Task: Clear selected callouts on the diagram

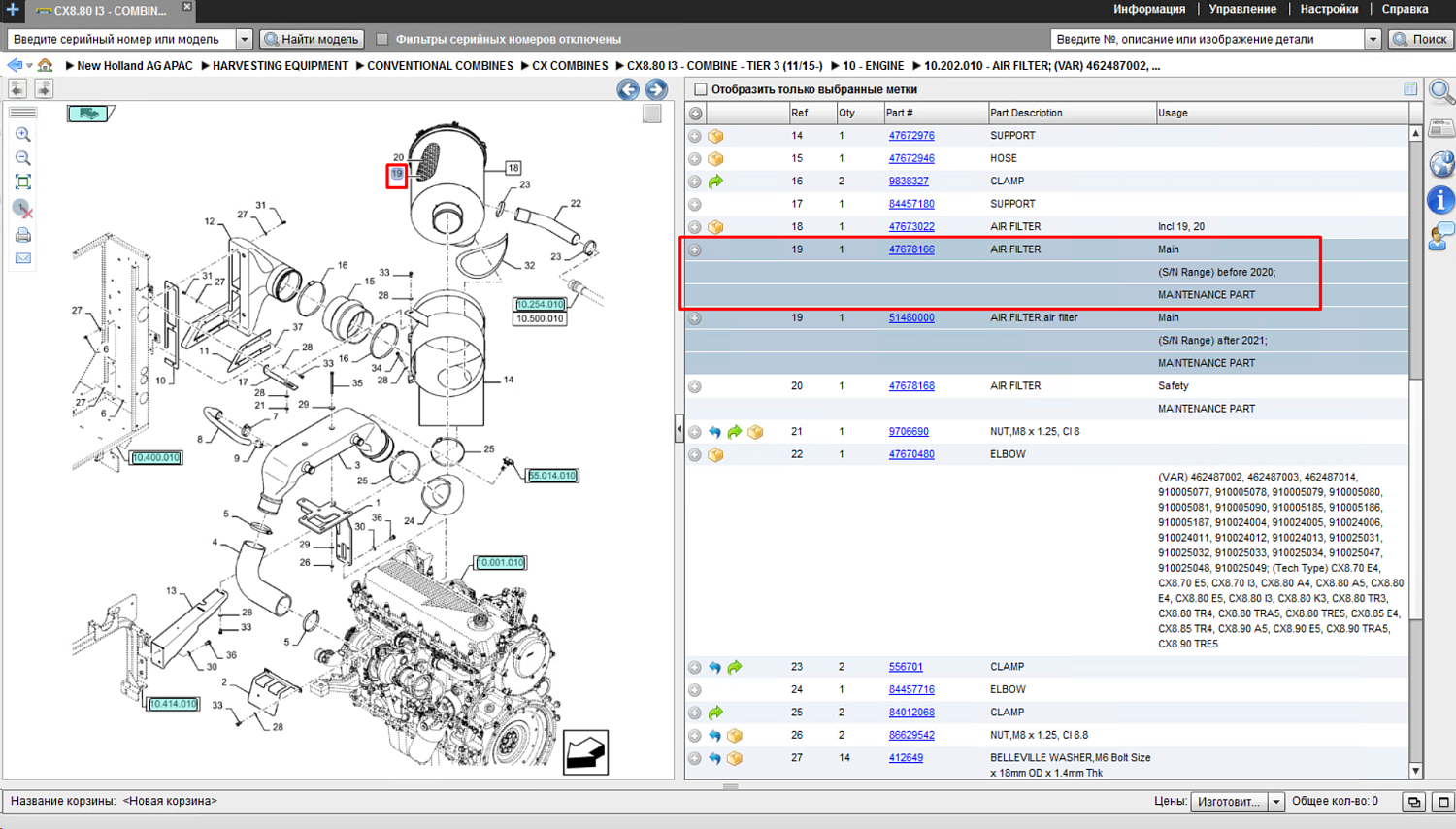Action: [x=23, y=209]
